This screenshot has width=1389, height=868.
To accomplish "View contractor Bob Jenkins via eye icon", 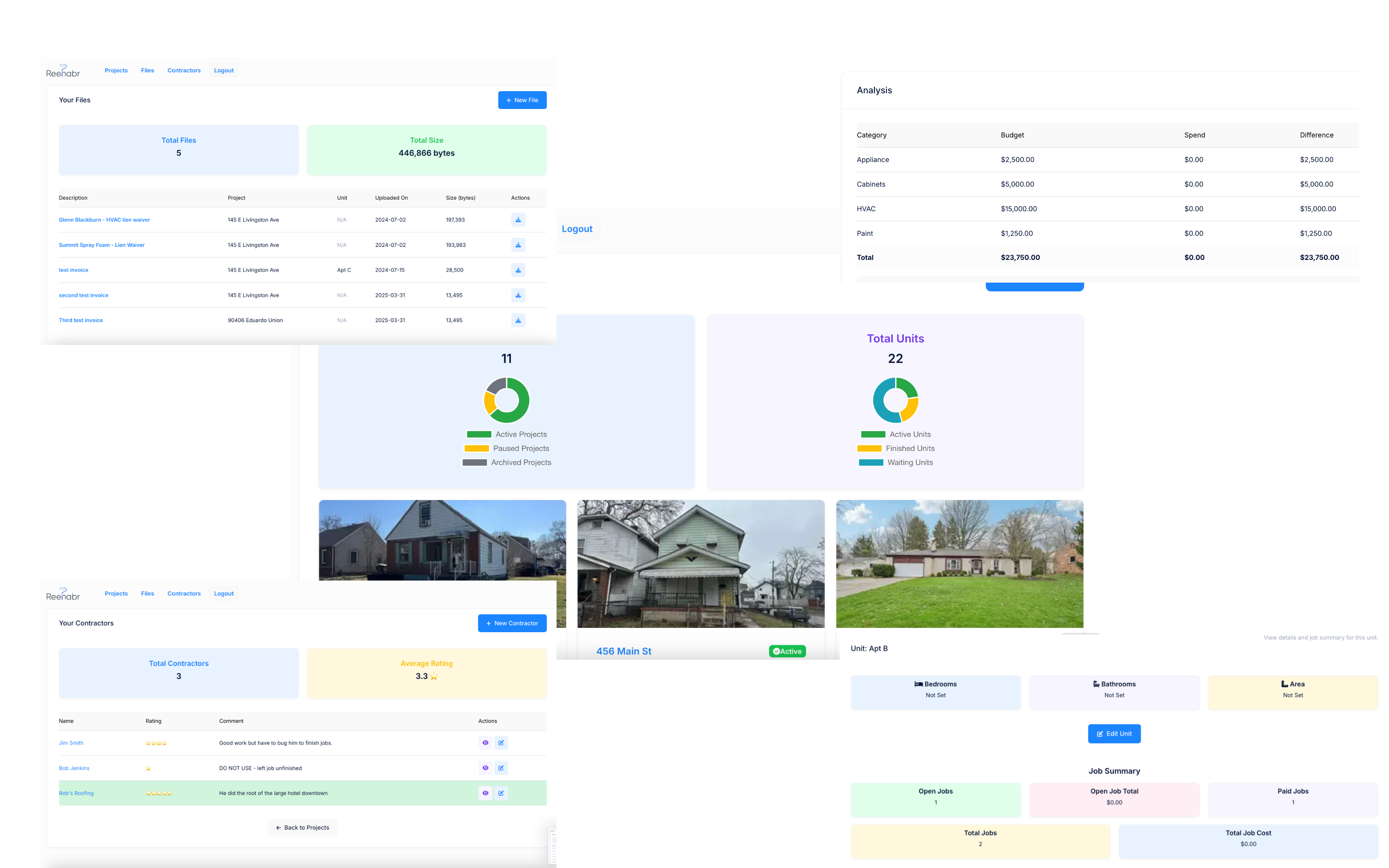I will tap(485, 768).
